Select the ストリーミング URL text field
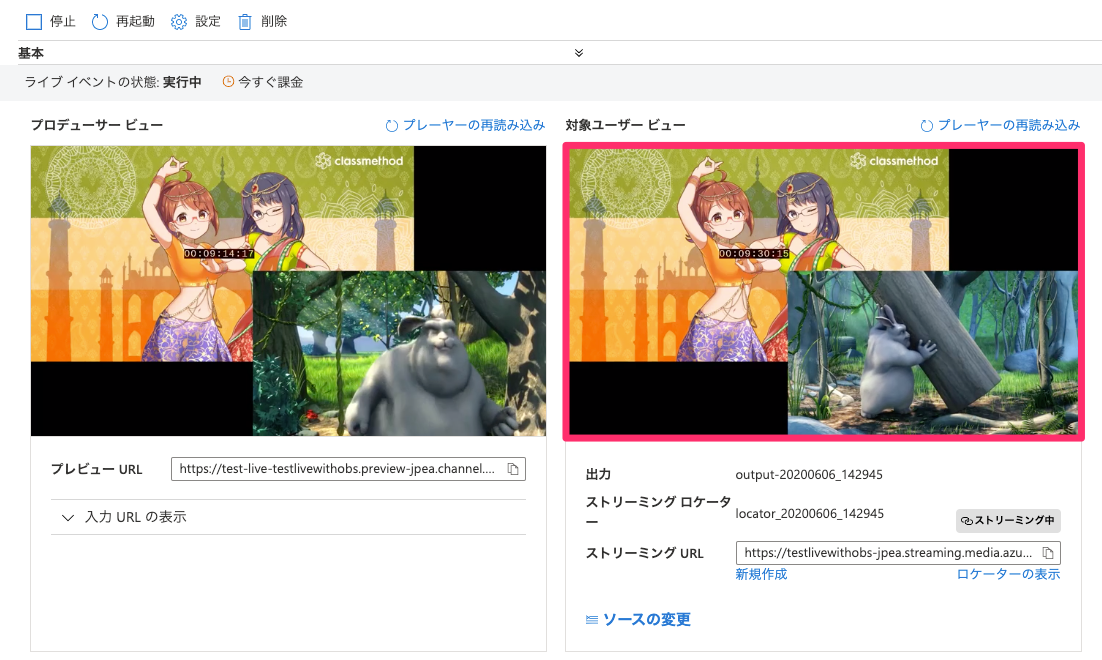 (x=898, y=552)
